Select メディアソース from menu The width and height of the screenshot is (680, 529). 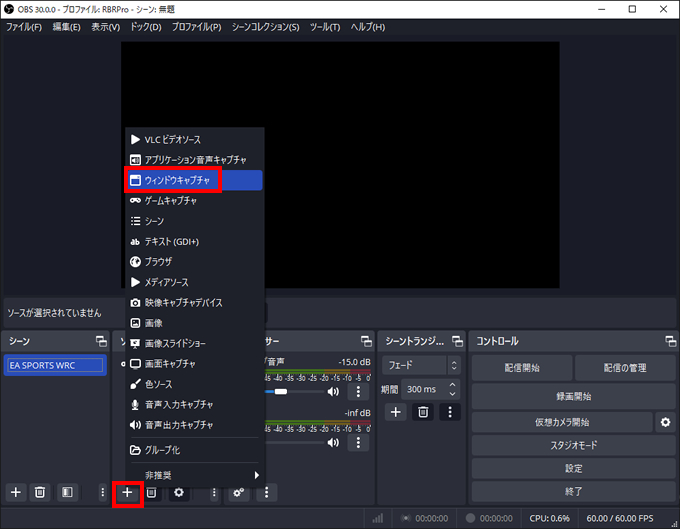[194, 282]
